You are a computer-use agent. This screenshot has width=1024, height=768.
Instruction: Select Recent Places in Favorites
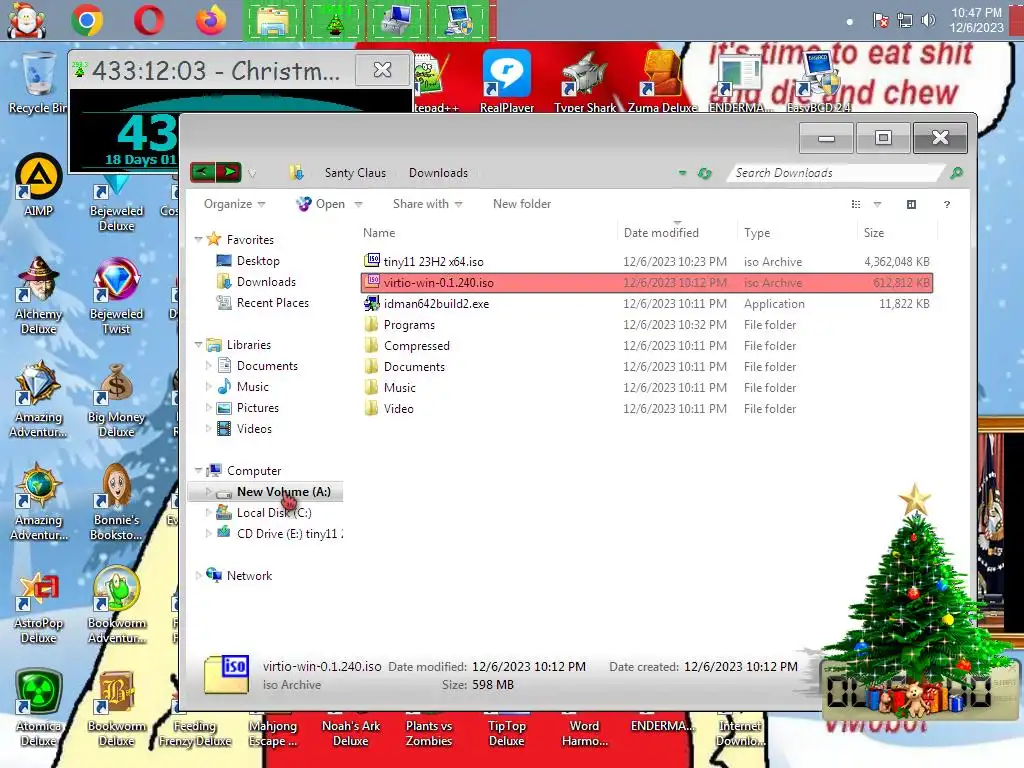tap(272, 303)
